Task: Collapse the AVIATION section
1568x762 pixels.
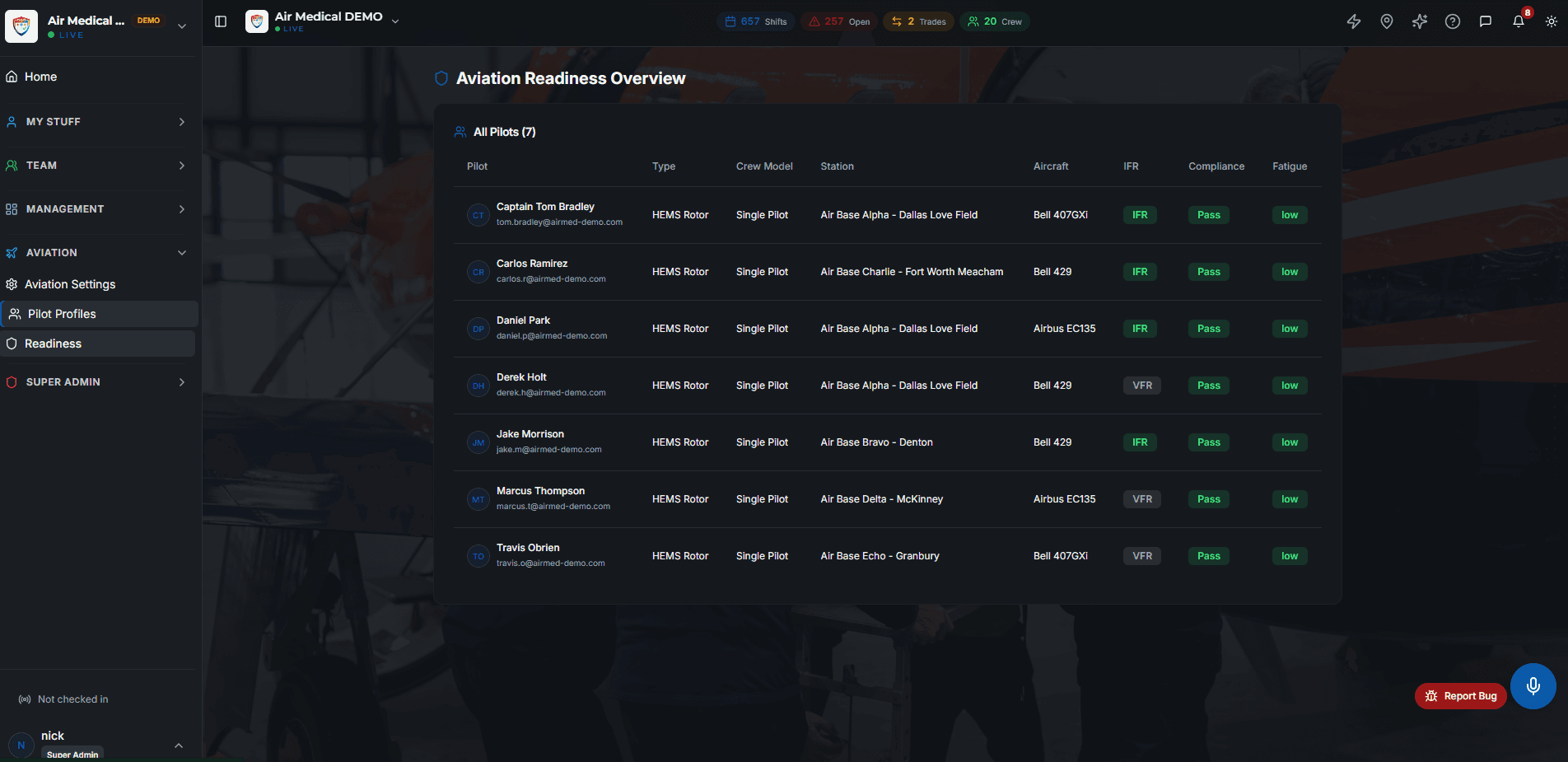Action: pos(97,253)
